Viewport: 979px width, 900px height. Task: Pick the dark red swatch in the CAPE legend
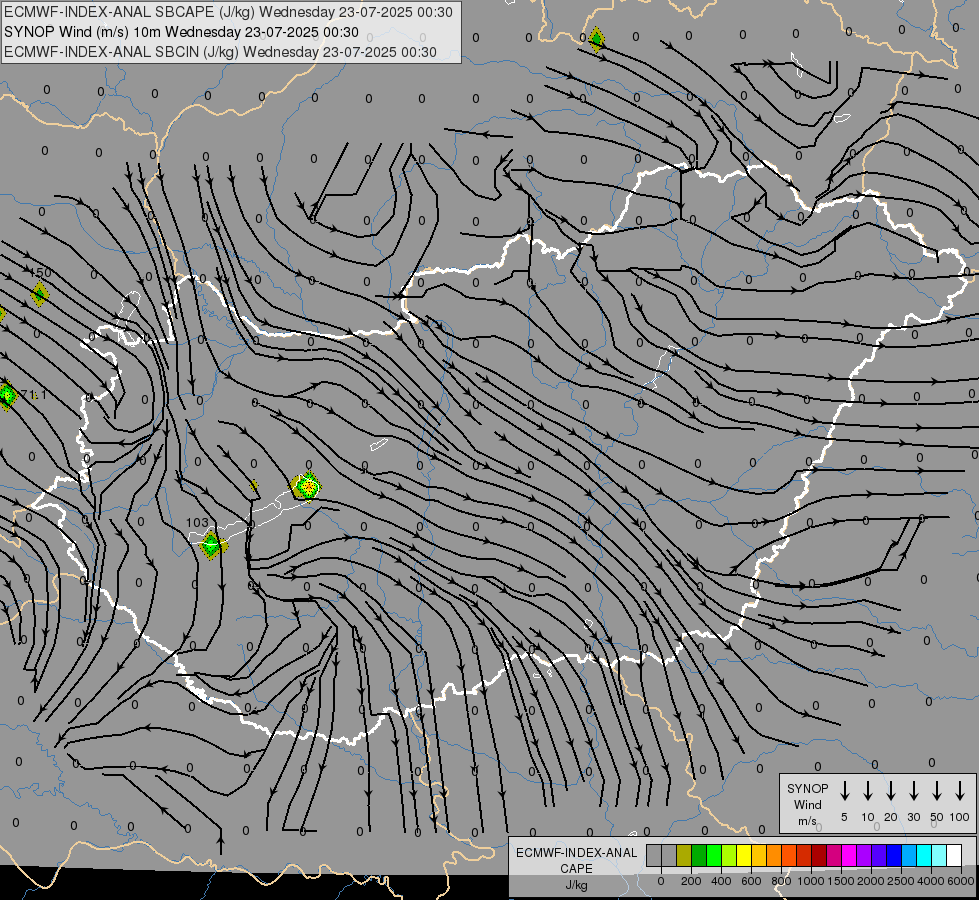(819, 855)
